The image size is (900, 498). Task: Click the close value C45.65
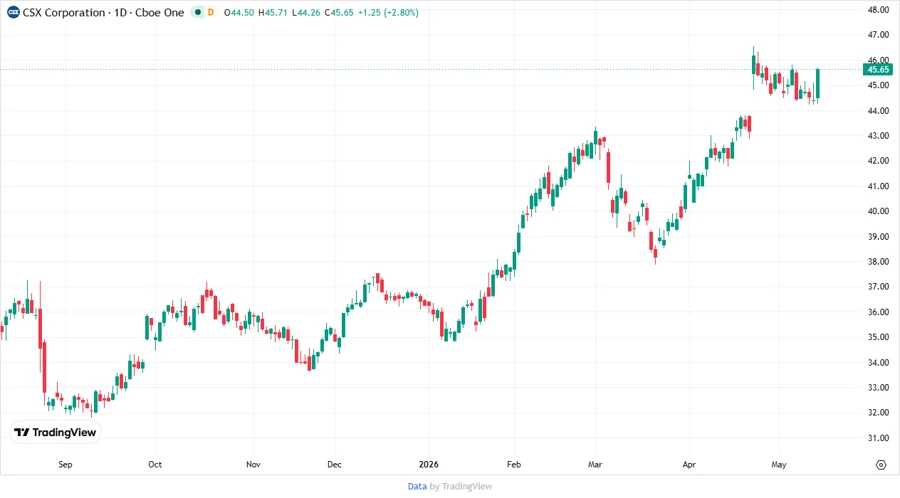tap(339, 13)
